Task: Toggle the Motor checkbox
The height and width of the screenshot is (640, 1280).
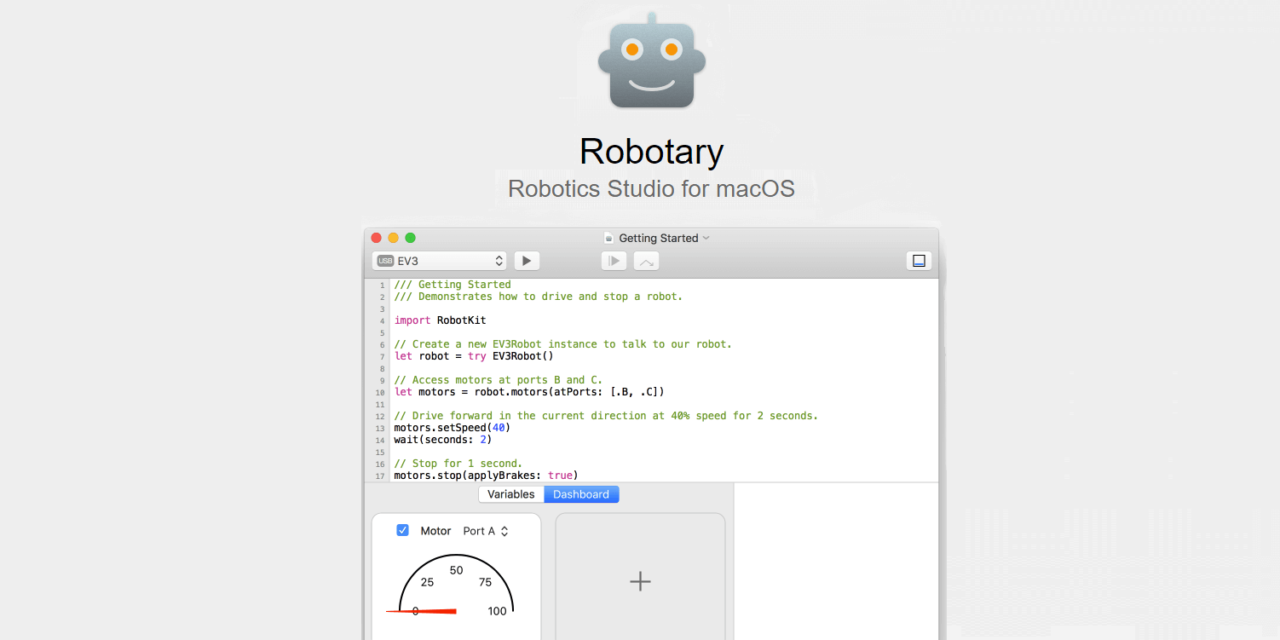Action: click(403, 530)
